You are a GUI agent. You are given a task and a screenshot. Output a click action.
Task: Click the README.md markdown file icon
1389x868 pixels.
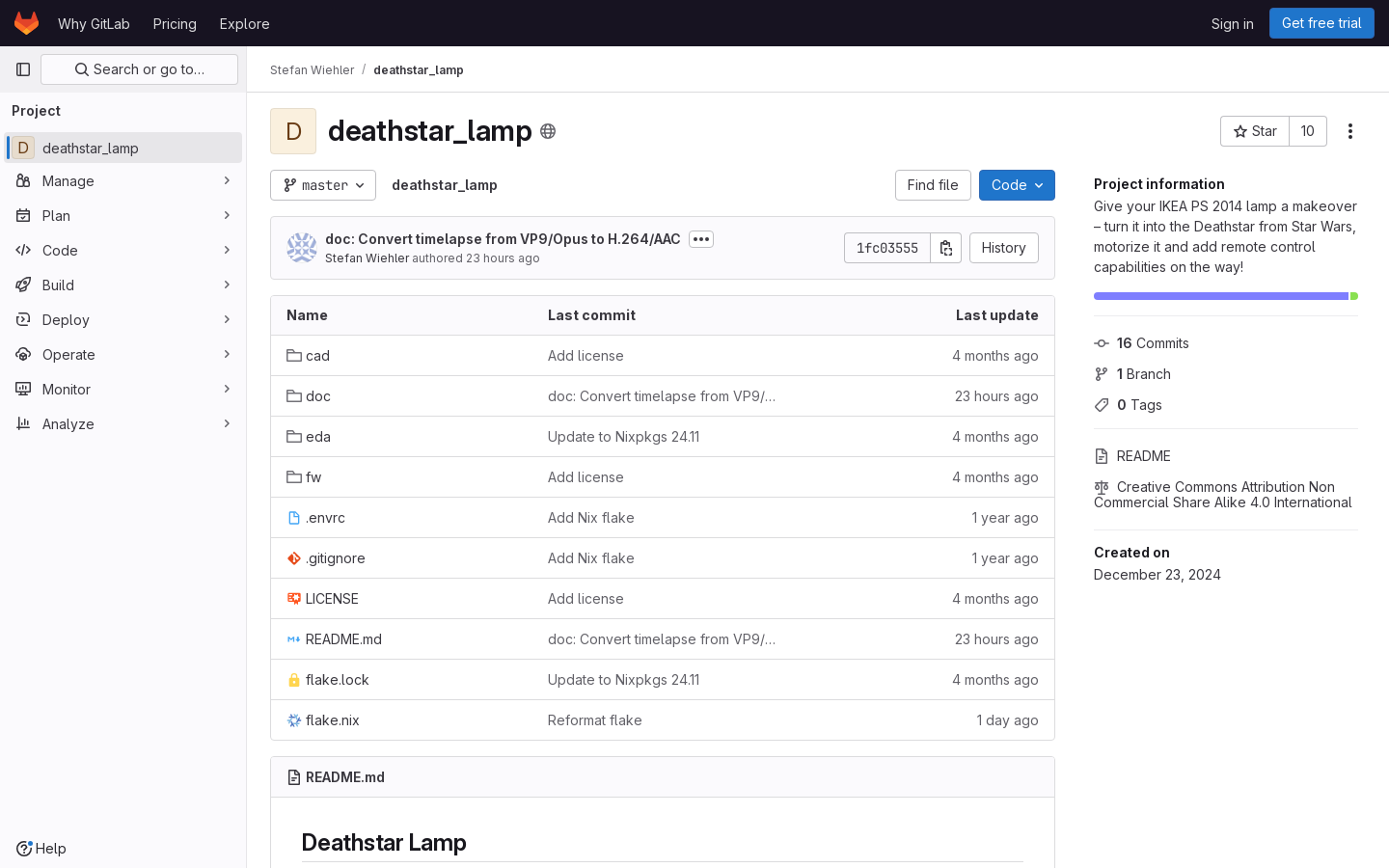294,639
